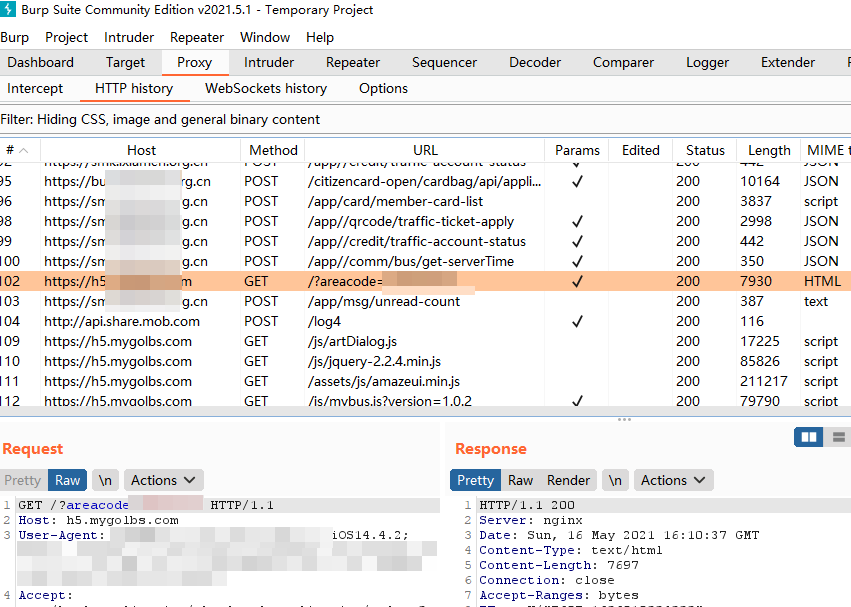
Task: Select the Proxy tab
Action: (x=194, y=62)
